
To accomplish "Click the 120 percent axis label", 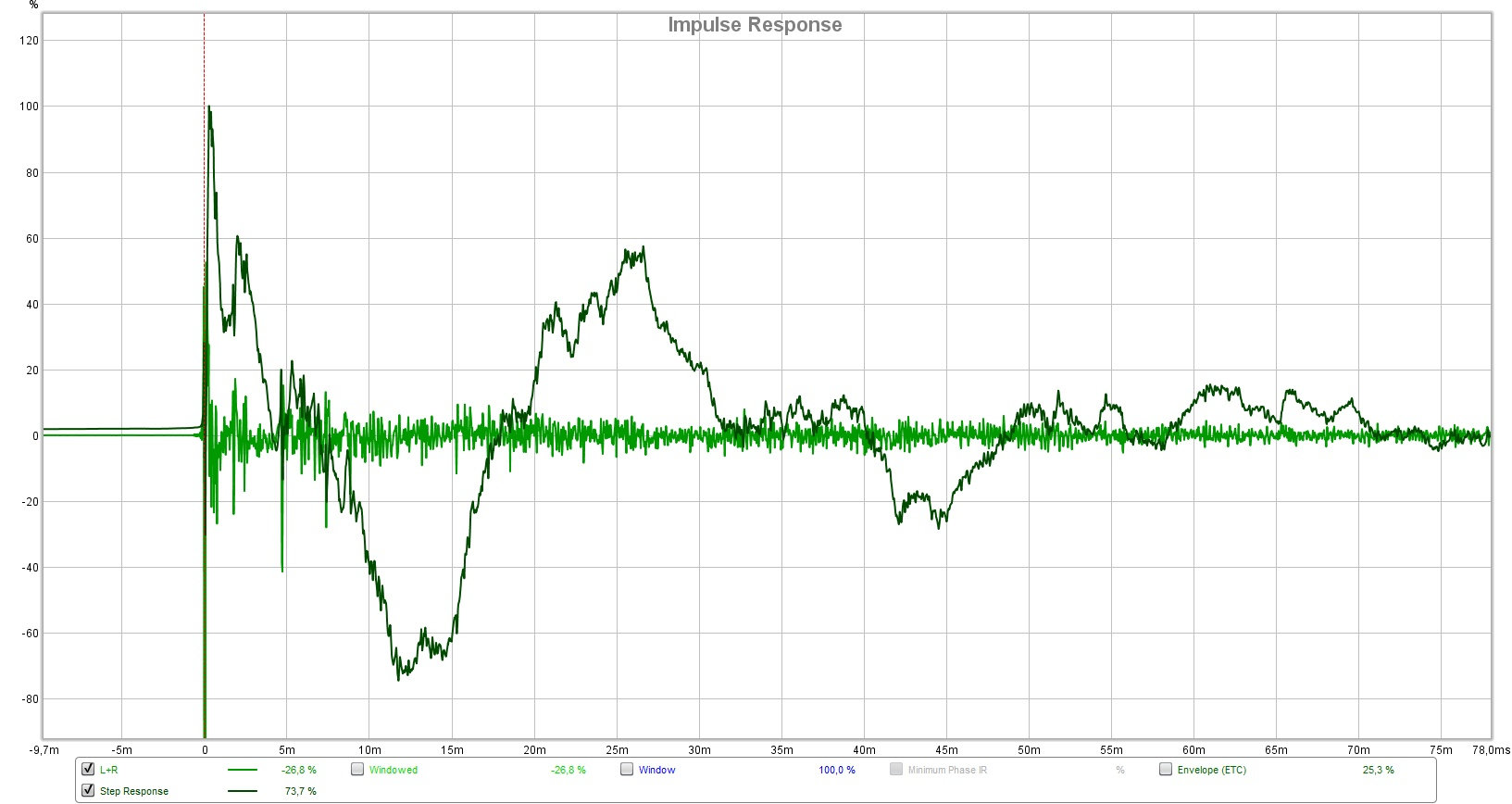I will tap(30, 41).
